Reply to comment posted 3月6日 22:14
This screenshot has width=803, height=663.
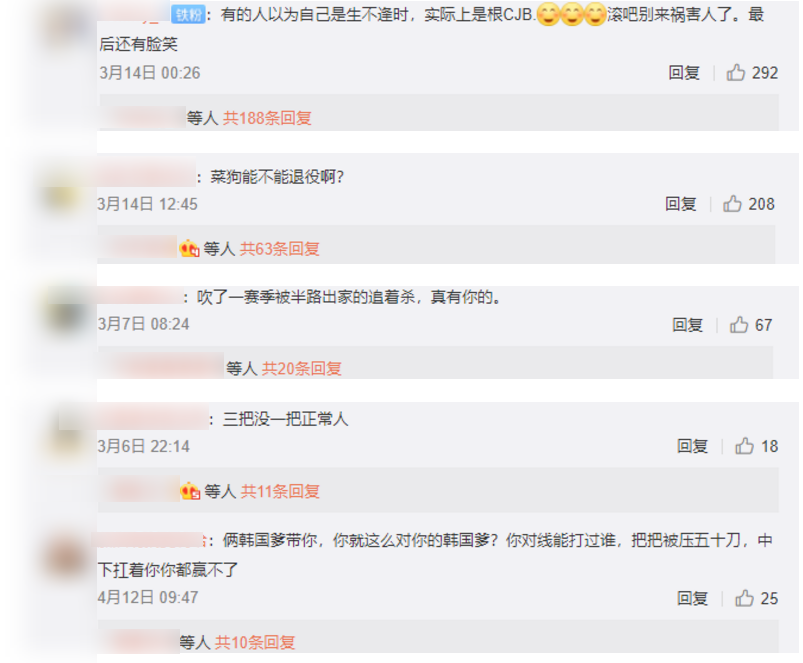pos(692,446)
